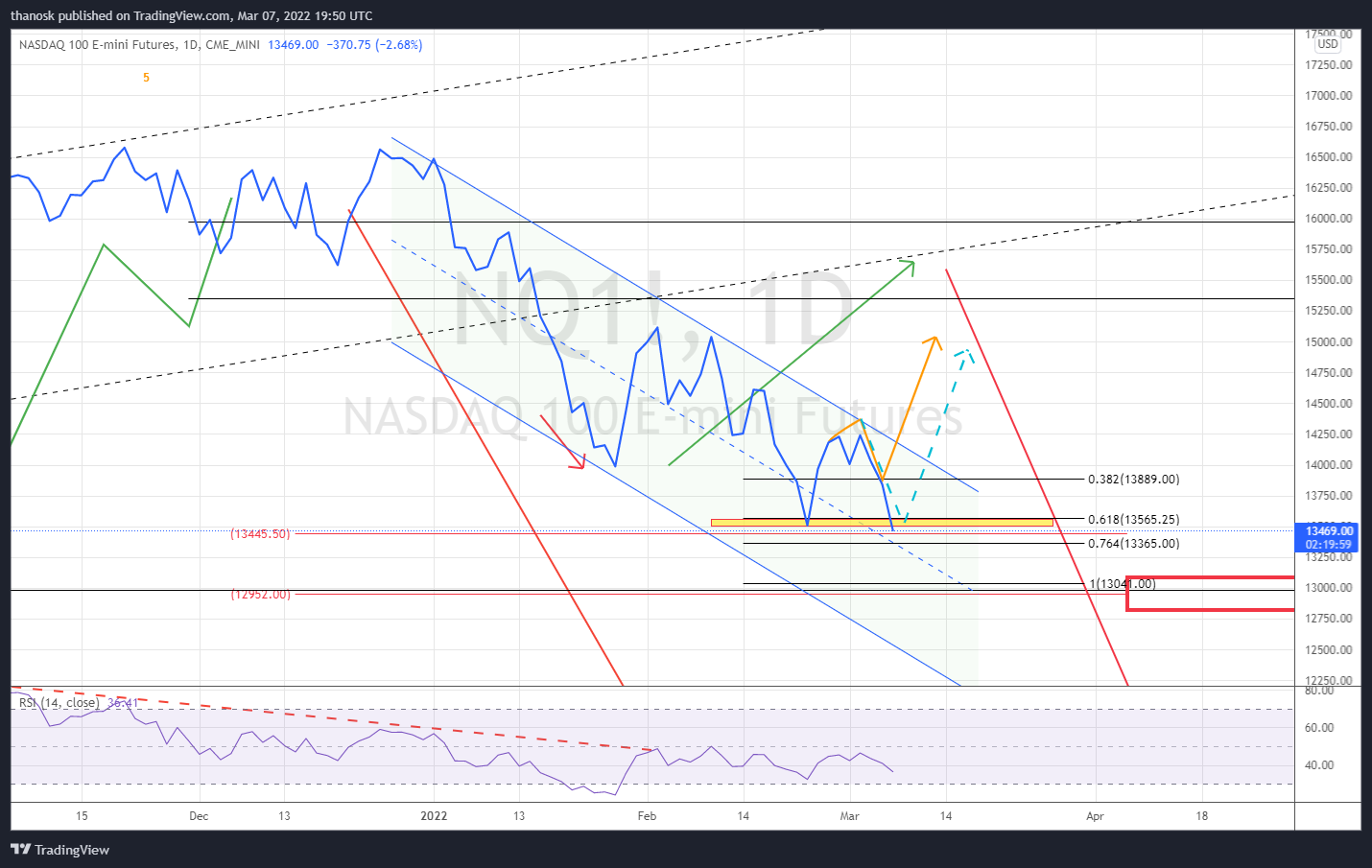
Task: Click the 14 date label between Feb and Mar
Action: [744, 816]
